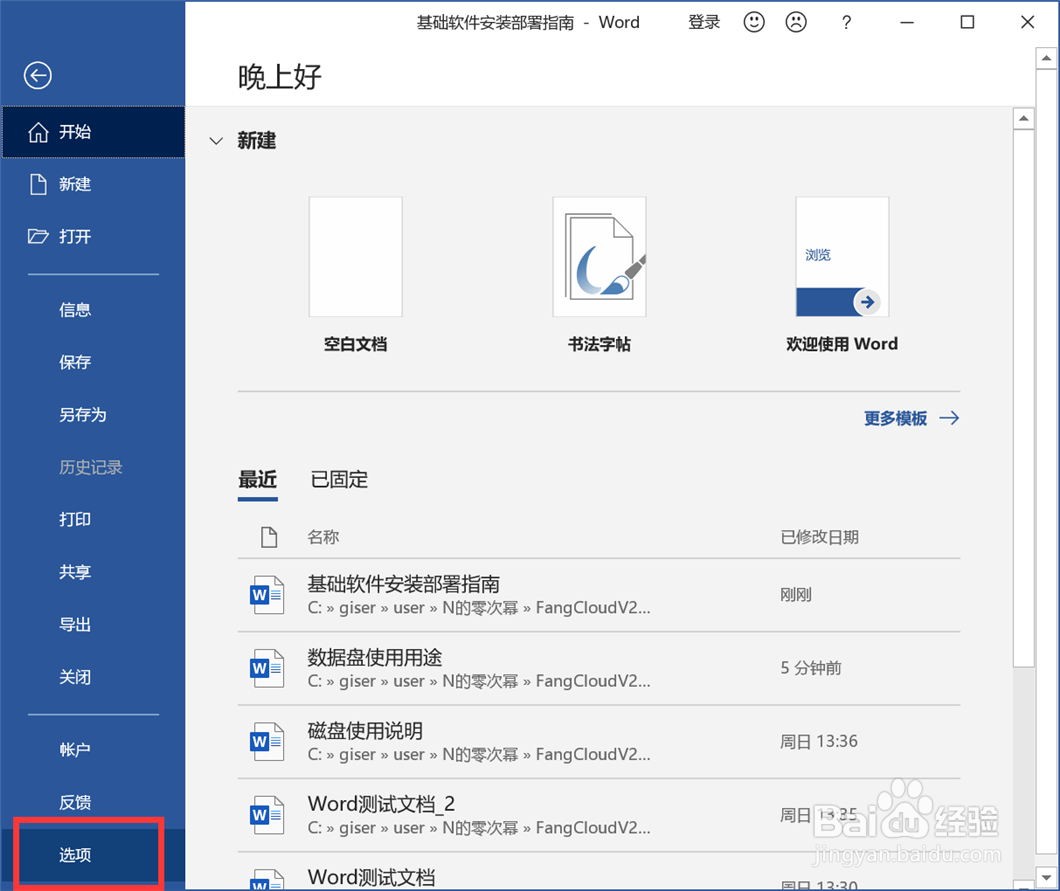Choose 另存为 in the sidebar
1060x891 pixels.
[93, 414]
